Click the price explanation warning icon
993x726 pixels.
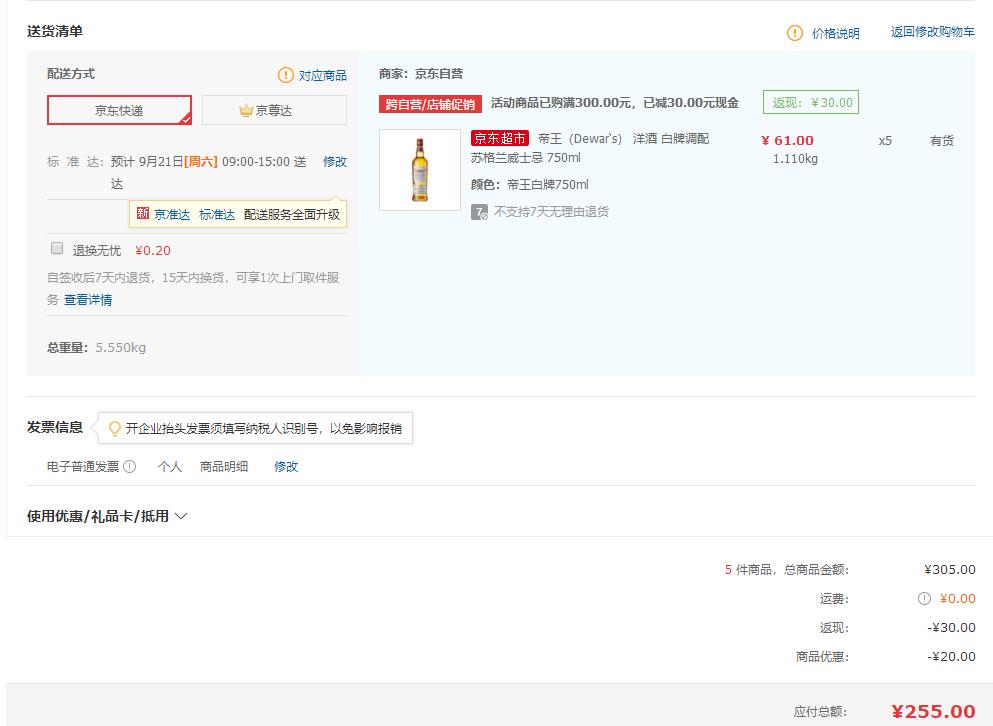click(x=794, y=33)
